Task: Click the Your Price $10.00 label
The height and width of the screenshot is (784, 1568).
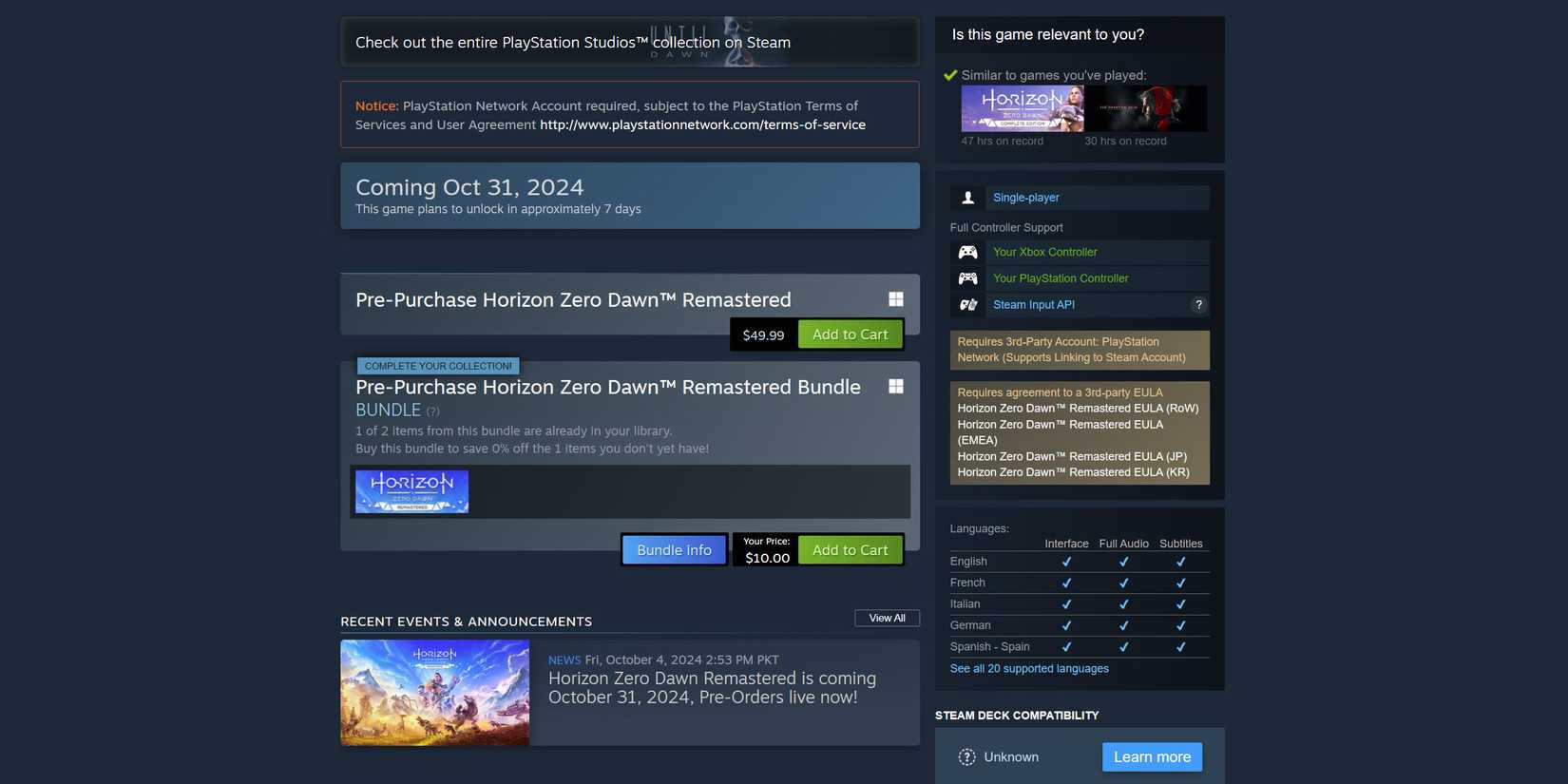Action: click(x=767, y=550)
